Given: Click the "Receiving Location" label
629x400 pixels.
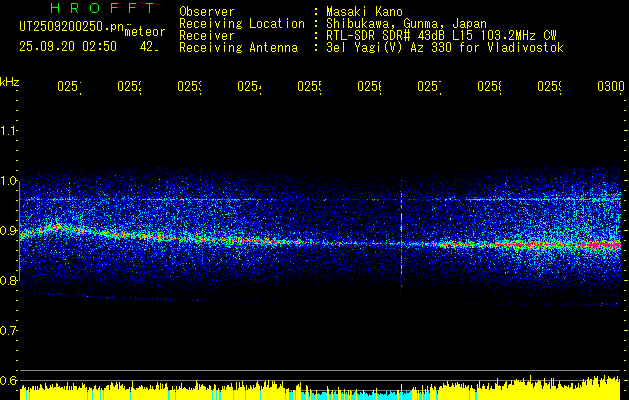Looking at the screenshot, I should point(242,24).
